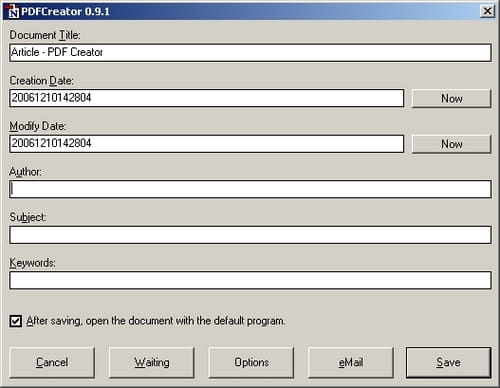Click the 'Modify Date:' label
This screenshot has height=388, width=500.
(38, 126)
